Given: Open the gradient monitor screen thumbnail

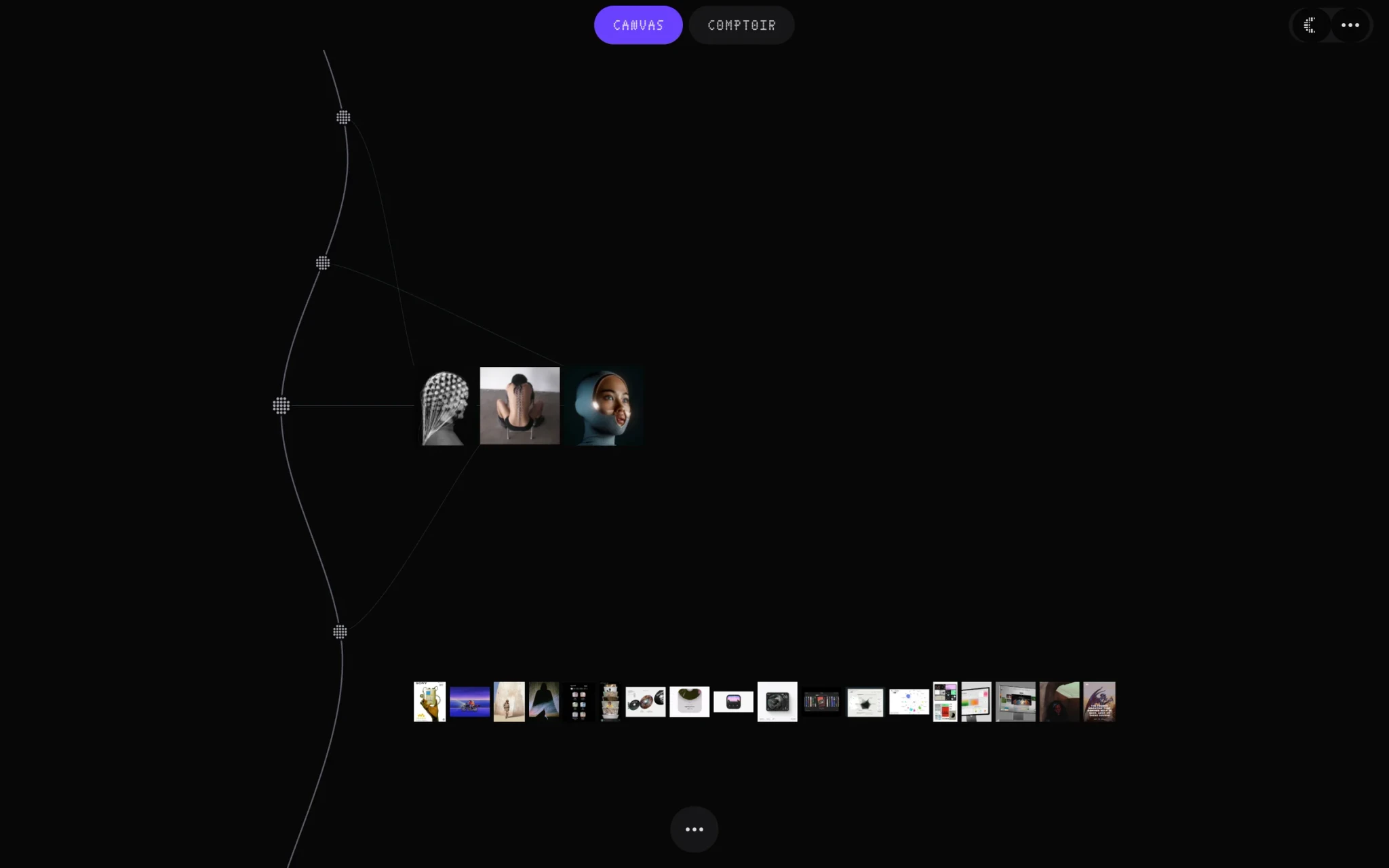Looking at the screenshot, I should coord(976,702).
